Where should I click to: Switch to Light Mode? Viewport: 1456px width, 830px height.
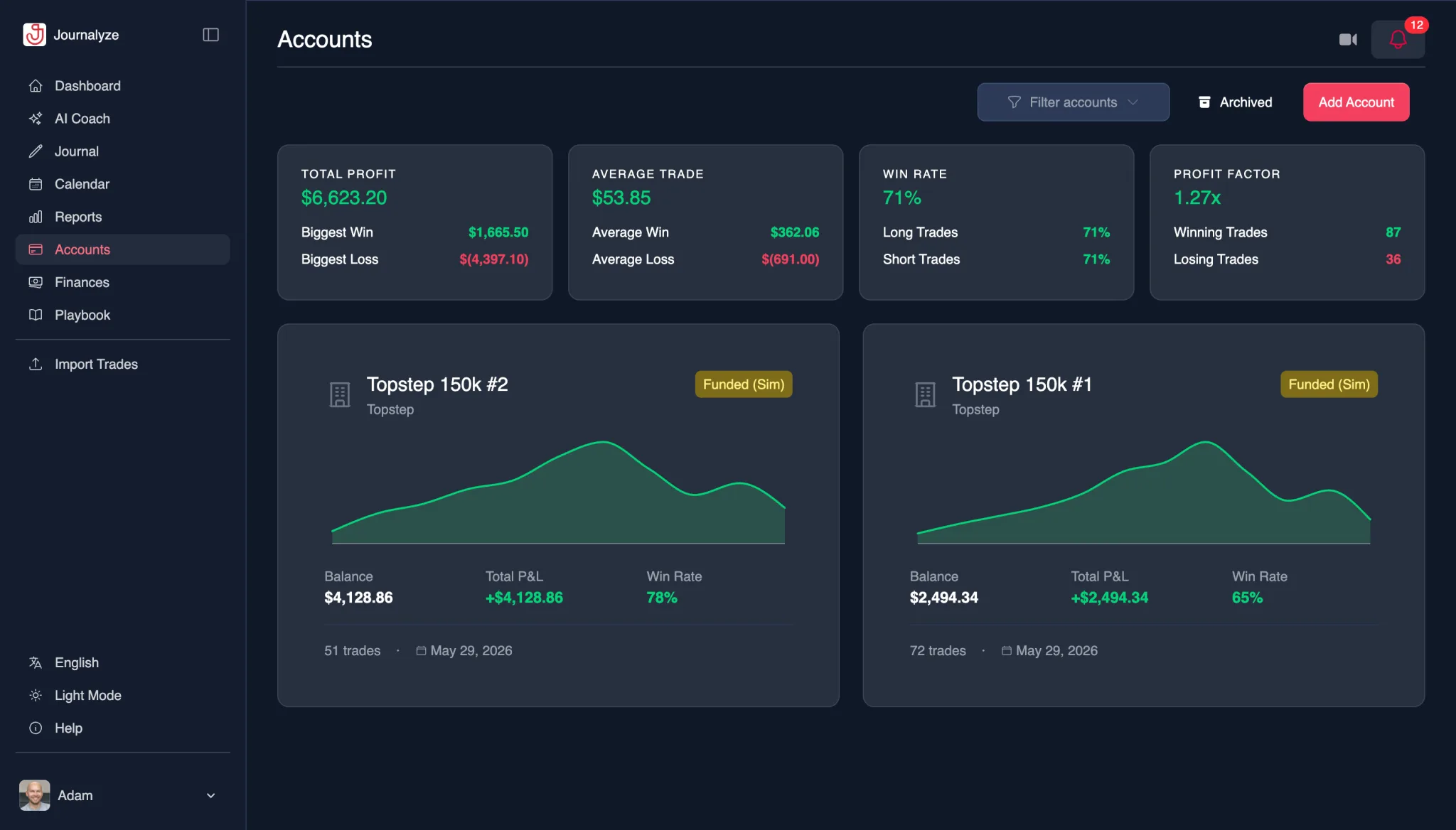click(122, 695)
